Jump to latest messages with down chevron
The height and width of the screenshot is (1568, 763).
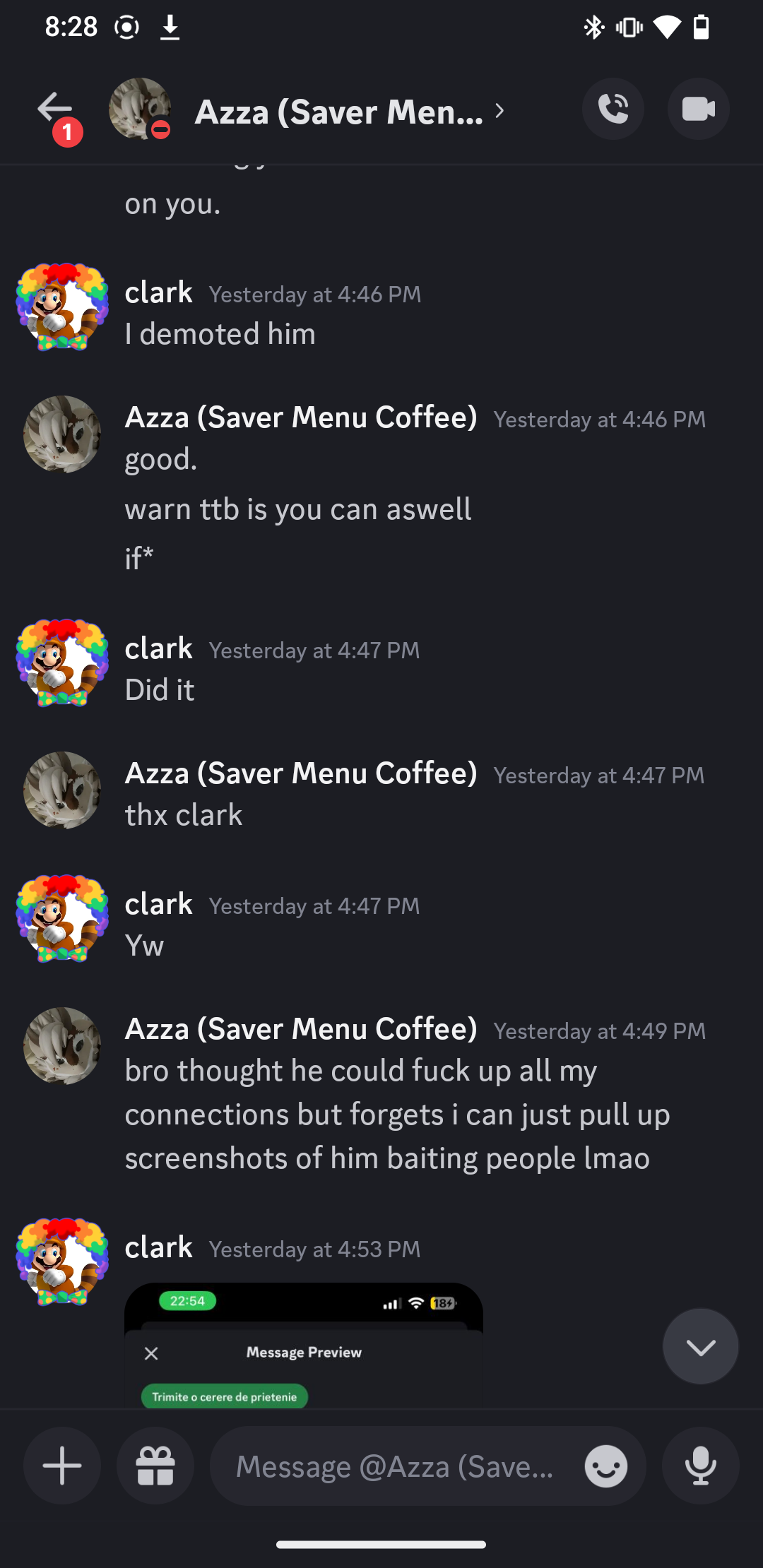coord(700,1346)
